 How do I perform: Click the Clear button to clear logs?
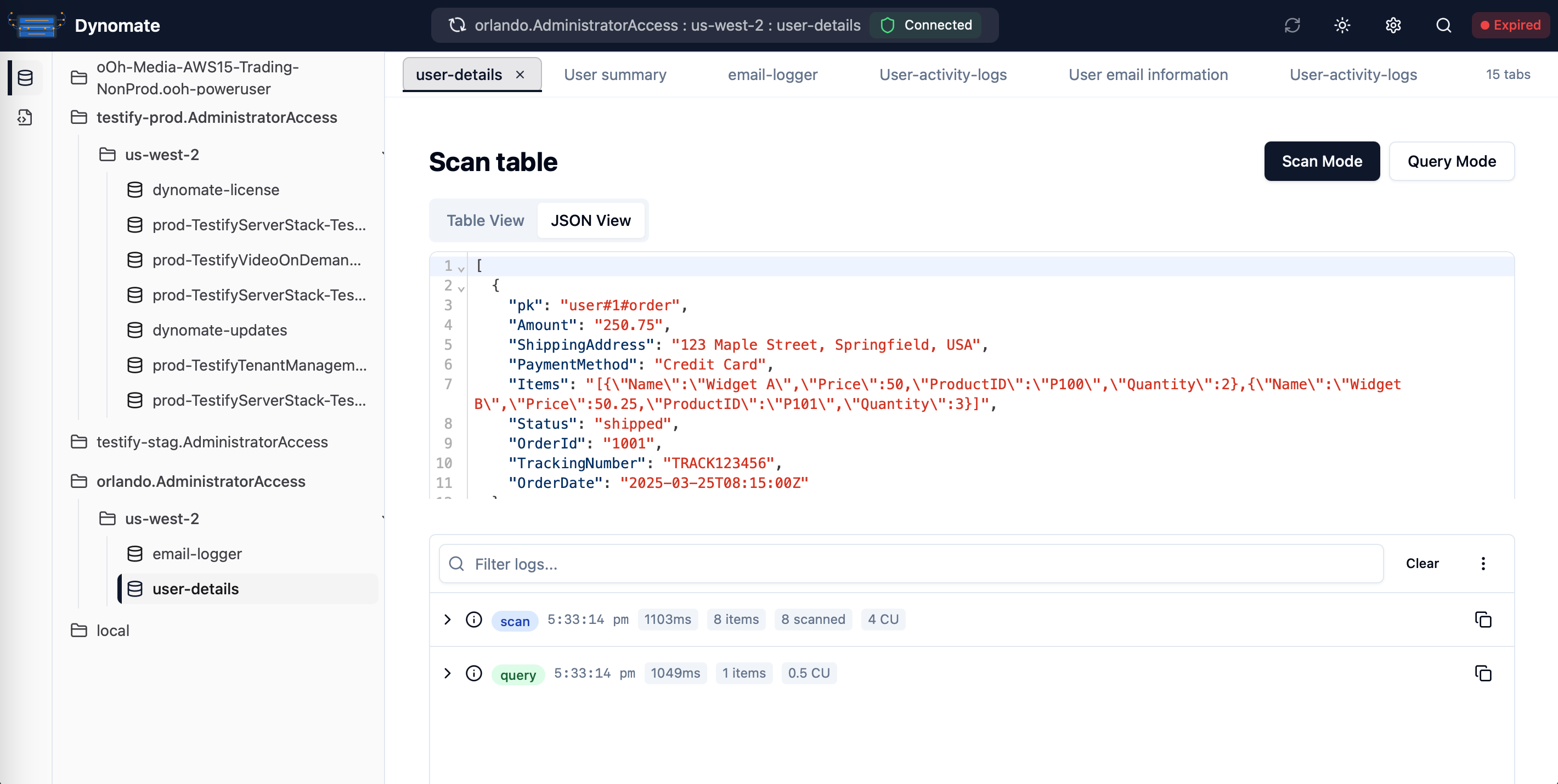(1422, 564)
